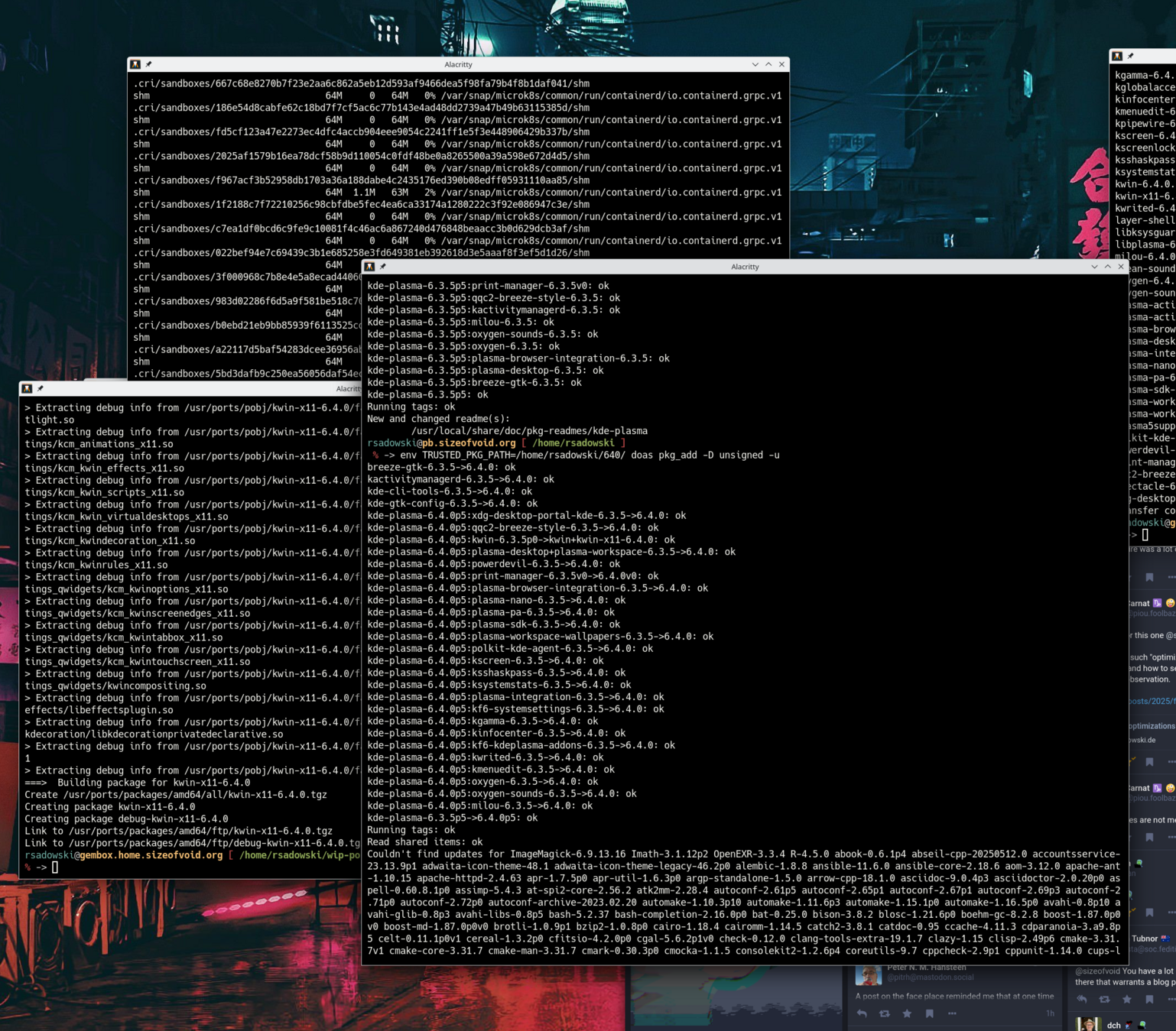Click the 'New and changed readme(s):' line
Image resolution: width=1176 pixels, height=1031 pixels.
click(x=438, y=419)
